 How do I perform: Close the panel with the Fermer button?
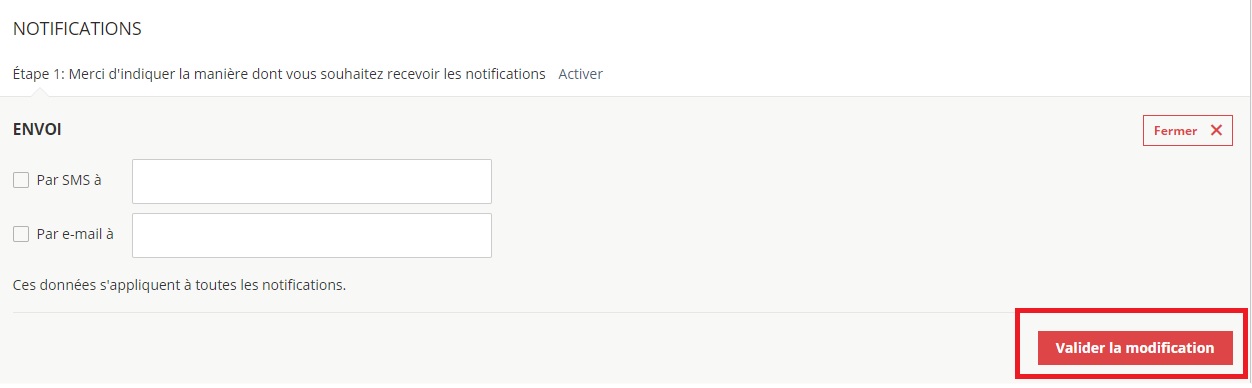click(1188, 131)
